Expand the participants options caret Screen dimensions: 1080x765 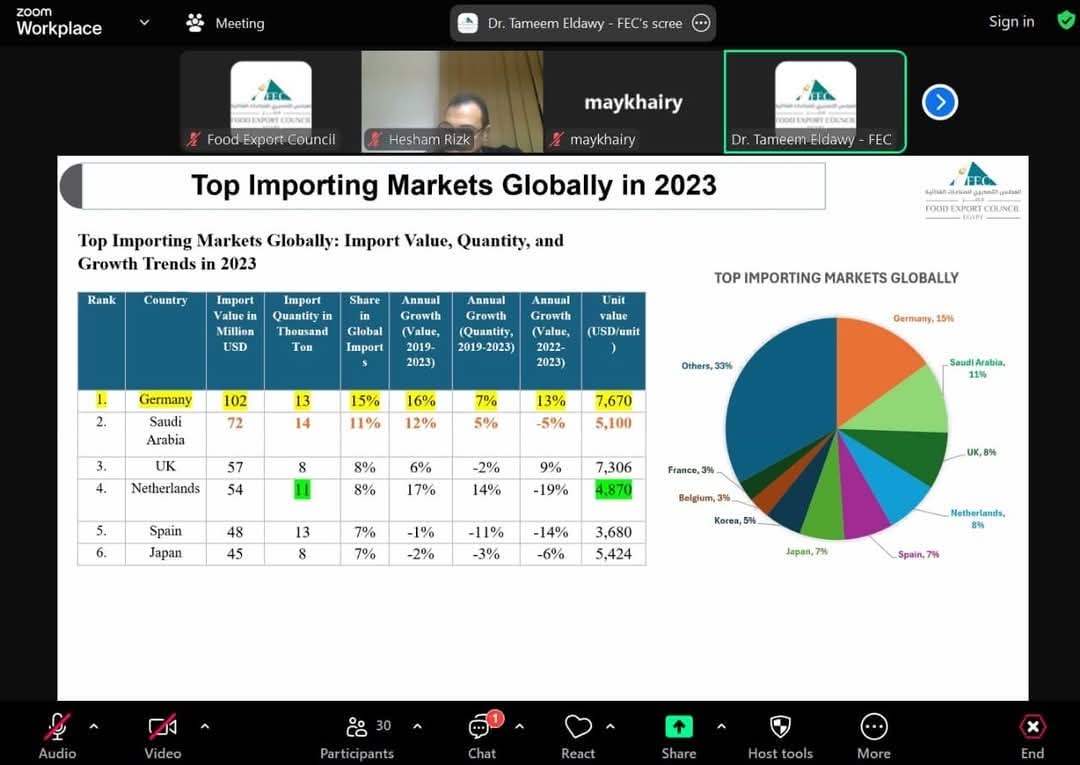click(417, 726)
